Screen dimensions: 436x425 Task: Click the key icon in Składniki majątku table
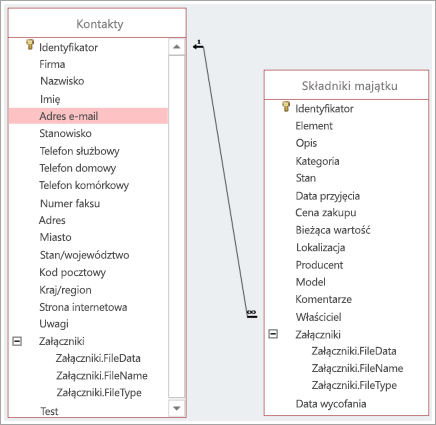[286, 106]
